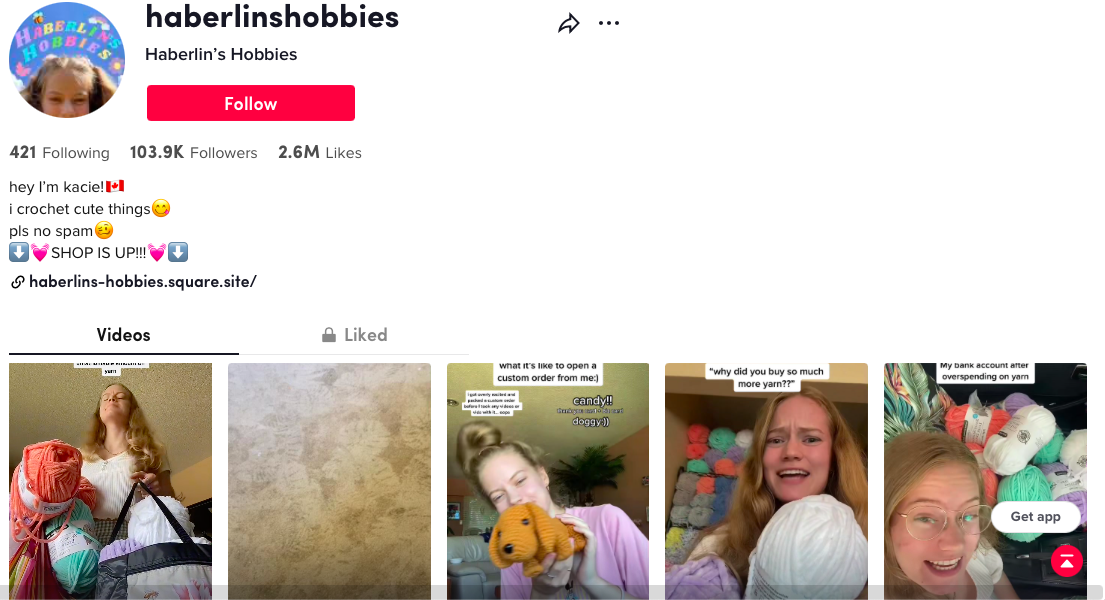View the 421 Following list

pyautogui.click(x=59, y=152)
